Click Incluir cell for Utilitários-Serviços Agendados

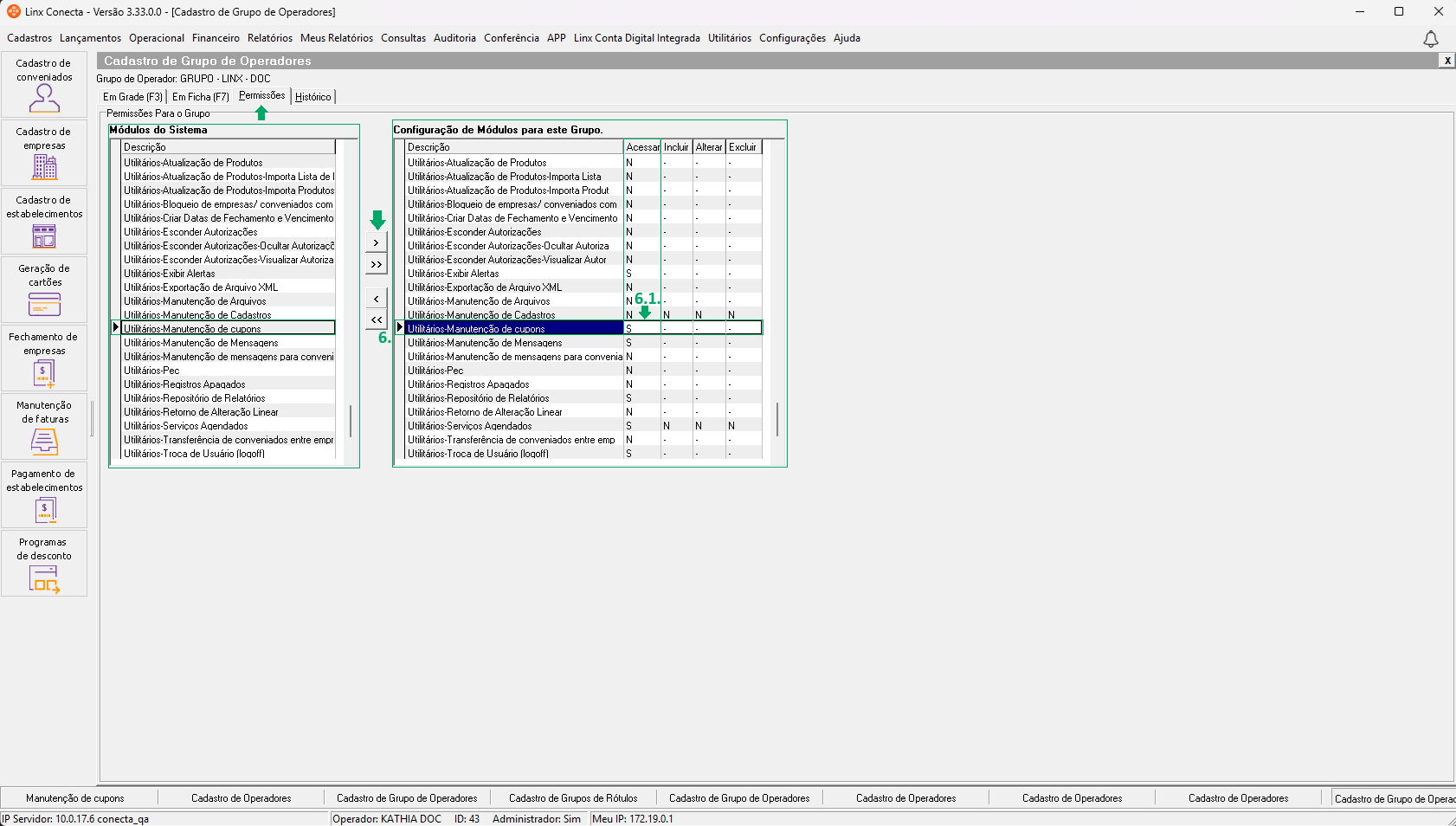pyautogui.click(x=677, y=426)
